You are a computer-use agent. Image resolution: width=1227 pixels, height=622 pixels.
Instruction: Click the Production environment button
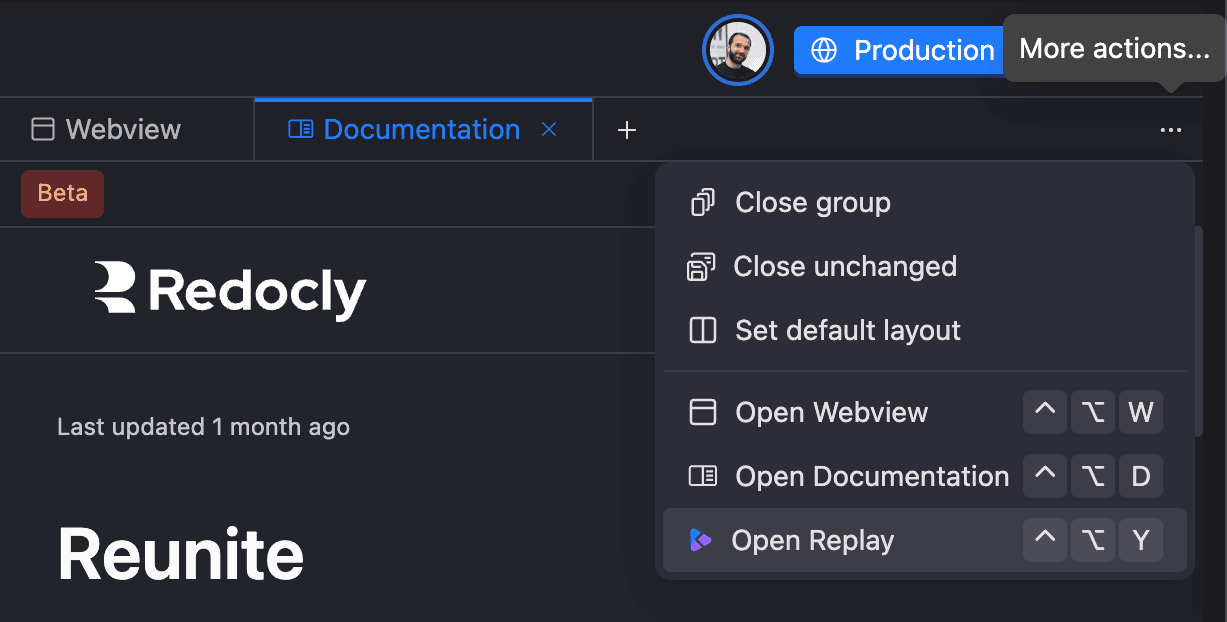click(900, 50)
